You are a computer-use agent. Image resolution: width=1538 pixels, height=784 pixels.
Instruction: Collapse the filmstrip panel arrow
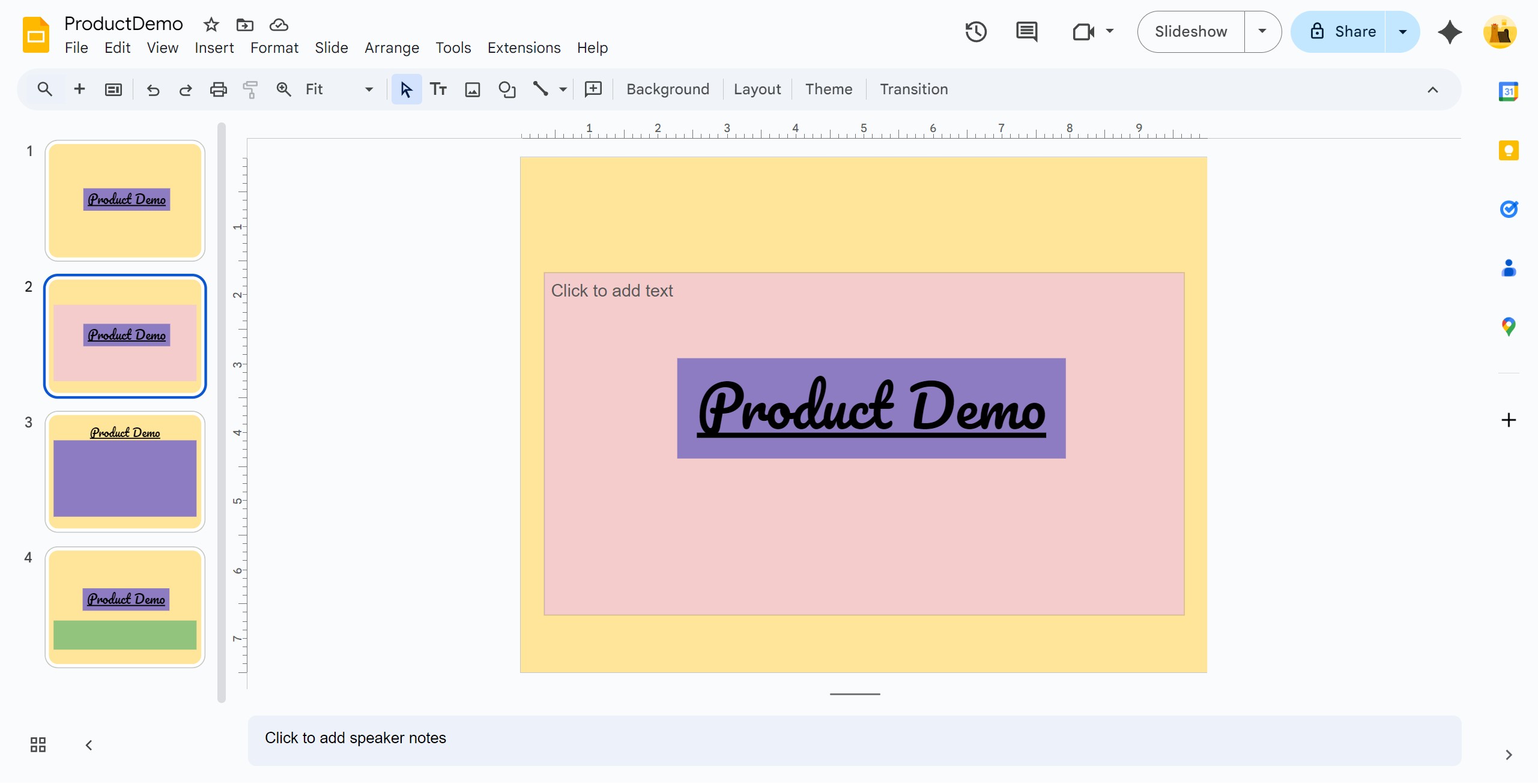[x=89, y=745]
